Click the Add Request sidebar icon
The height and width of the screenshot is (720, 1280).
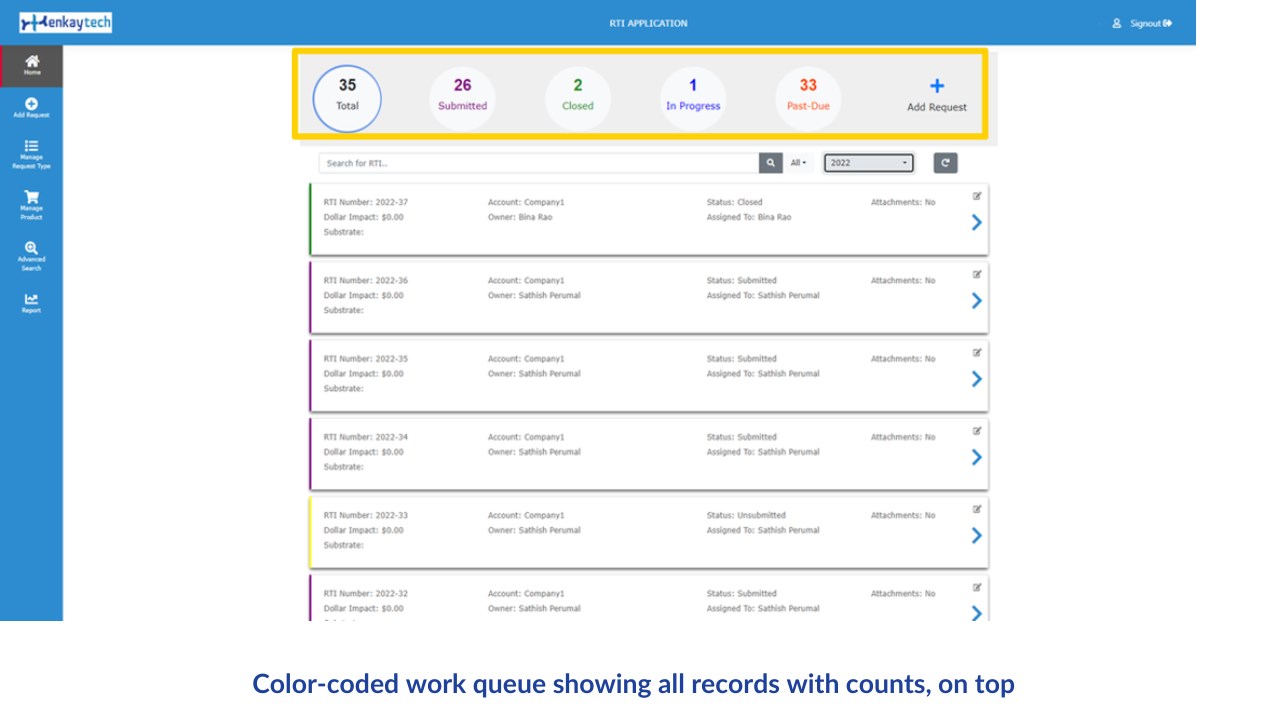(x=32, y=108)
